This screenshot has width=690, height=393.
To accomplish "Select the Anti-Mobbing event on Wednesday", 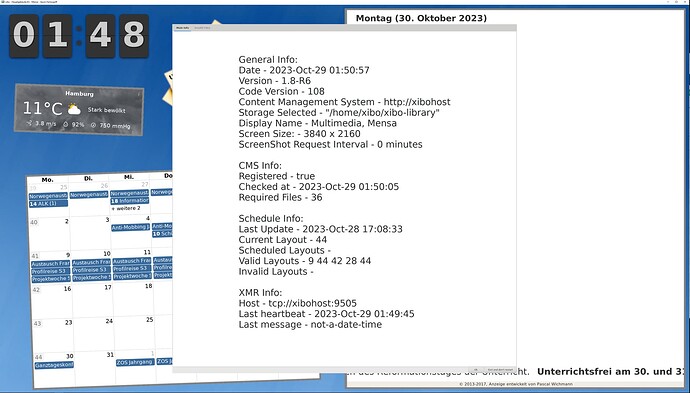I will (x=130, y=228).
